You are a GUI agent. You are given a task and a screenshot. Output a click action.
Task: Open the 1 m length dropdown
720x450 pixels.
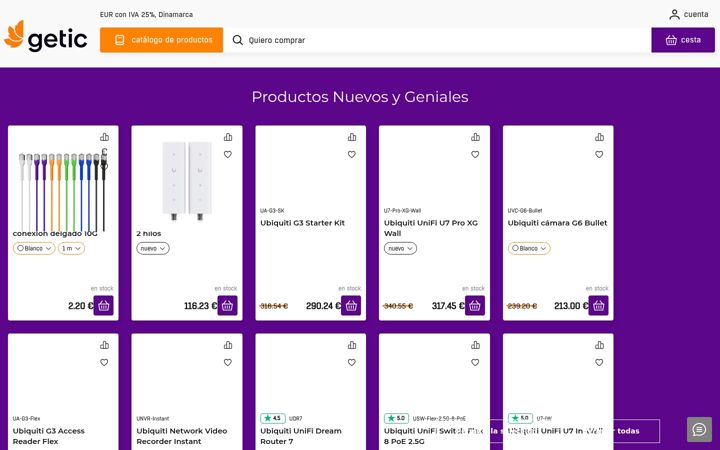coord(71,248)
